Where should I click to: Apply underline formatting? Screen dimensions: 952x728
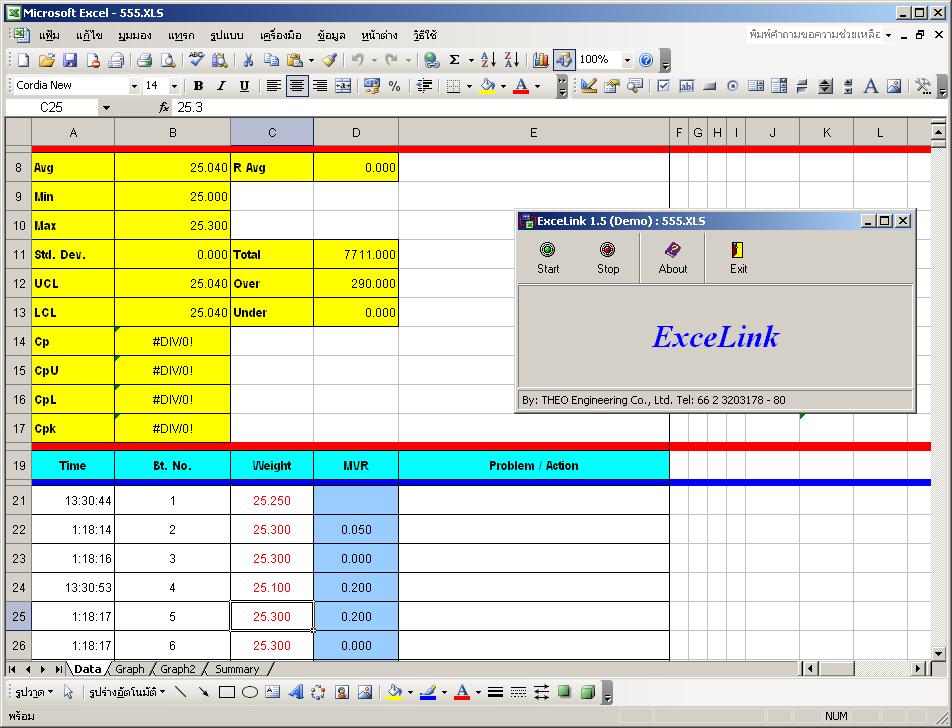(244, 86)
